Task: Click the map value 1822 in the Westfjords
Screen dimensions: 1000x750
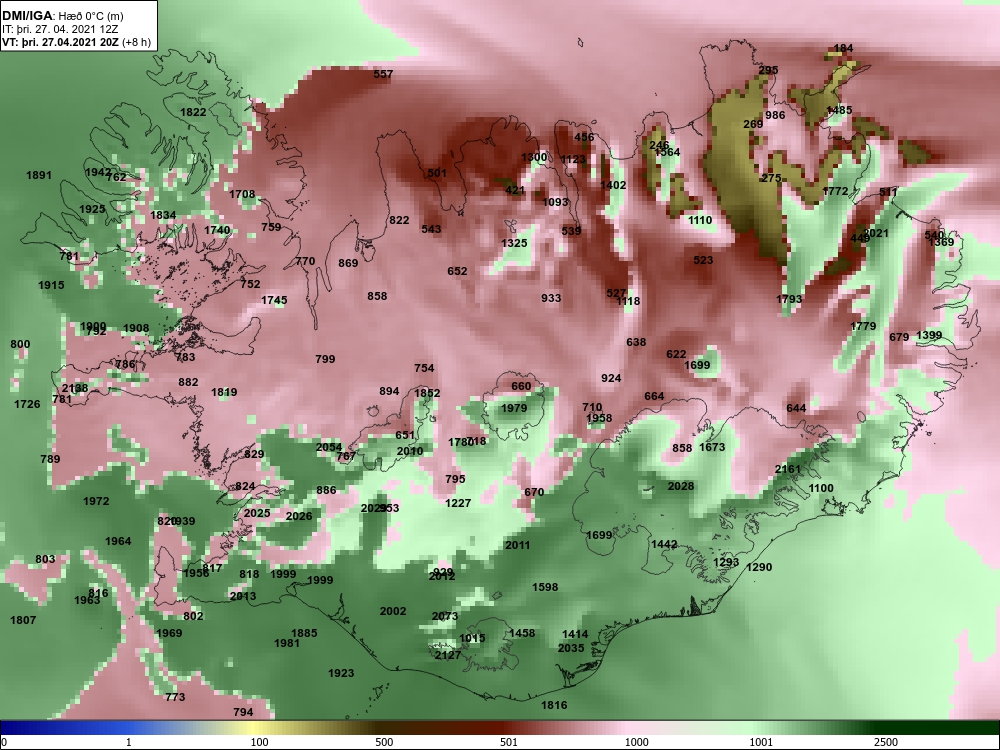Action: (193, 112)
